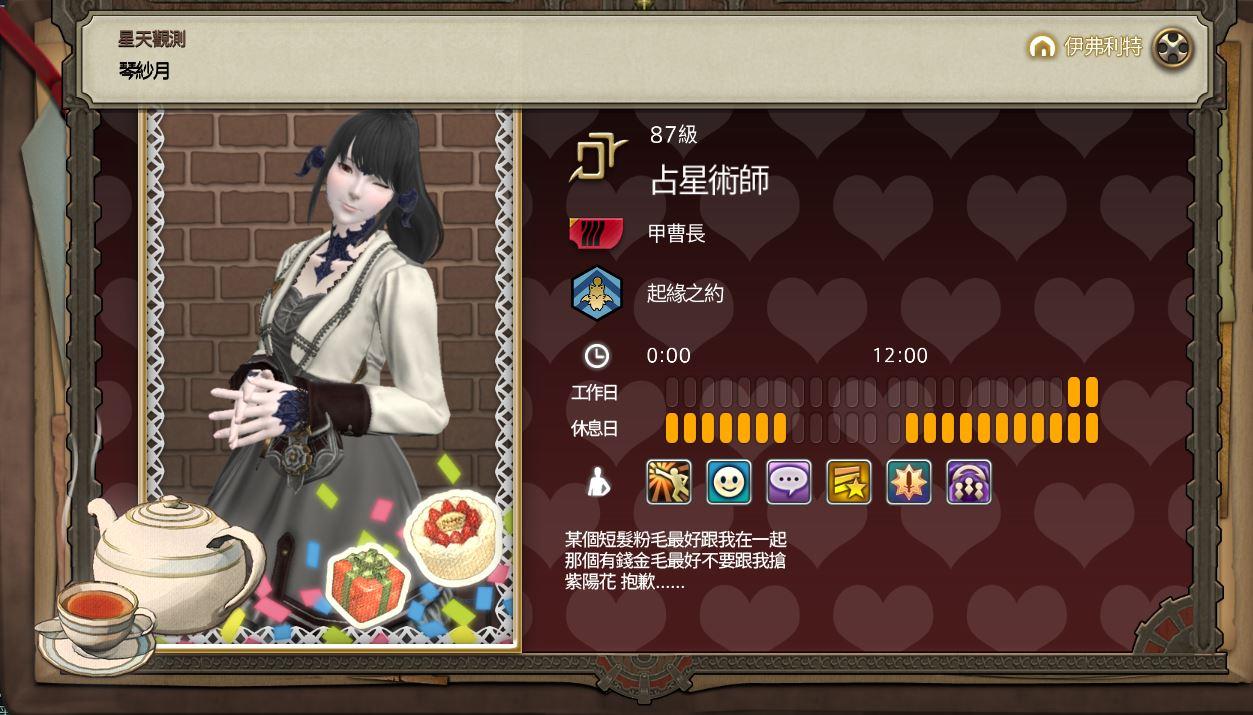Click the character name 琴紗月

pos(145,71)
